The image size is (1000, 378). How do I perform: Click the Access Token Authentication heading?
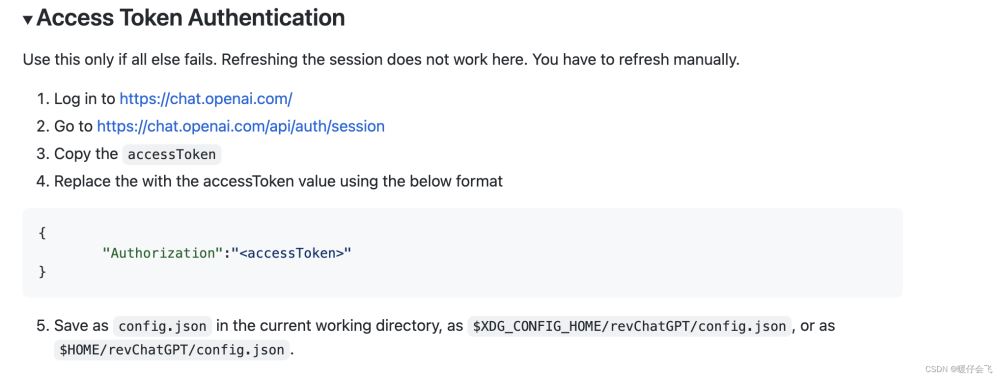tap(191, 18)
